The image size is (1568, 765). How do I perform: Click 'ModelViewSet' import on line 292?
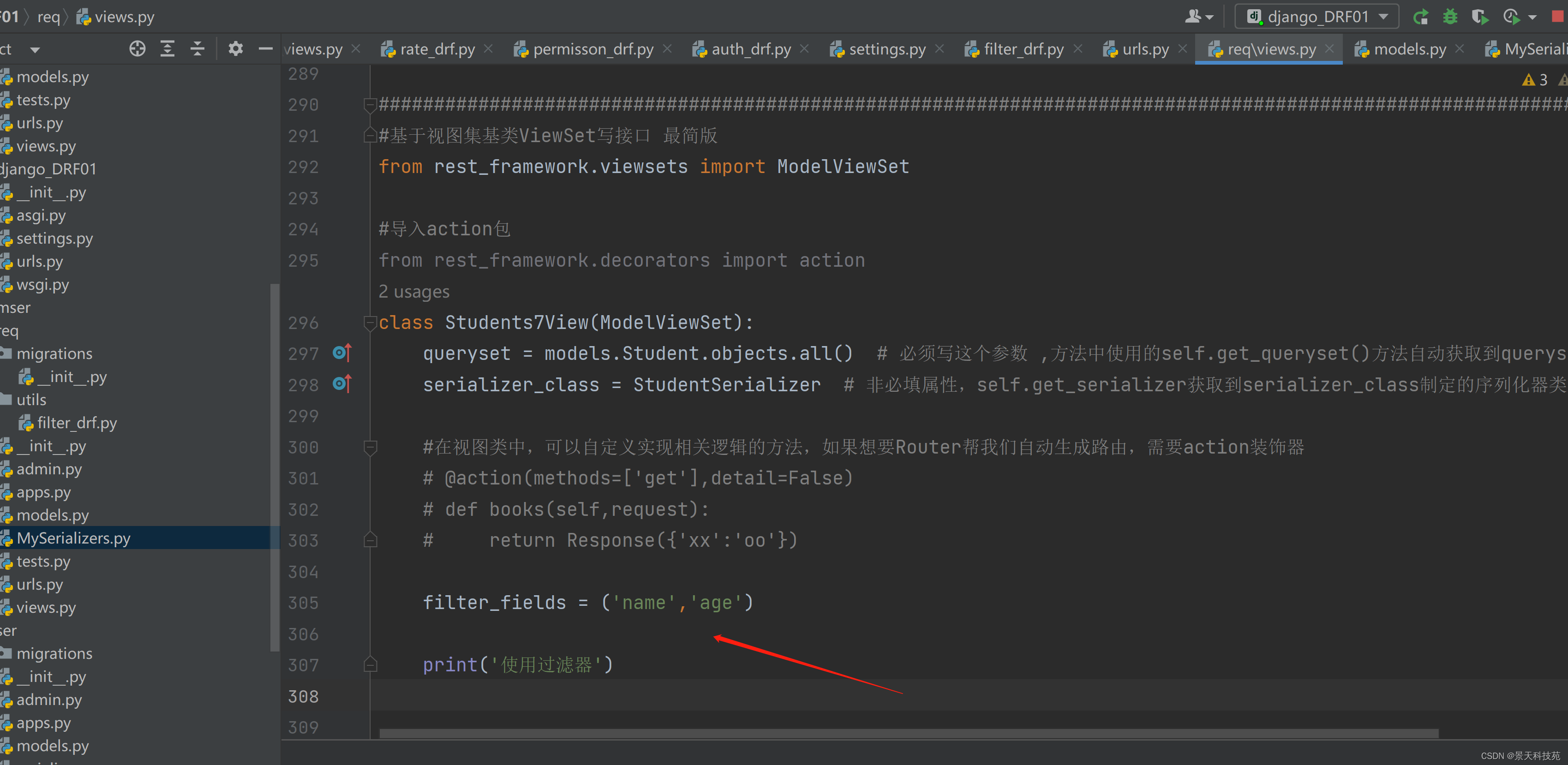tap(843, 166)
